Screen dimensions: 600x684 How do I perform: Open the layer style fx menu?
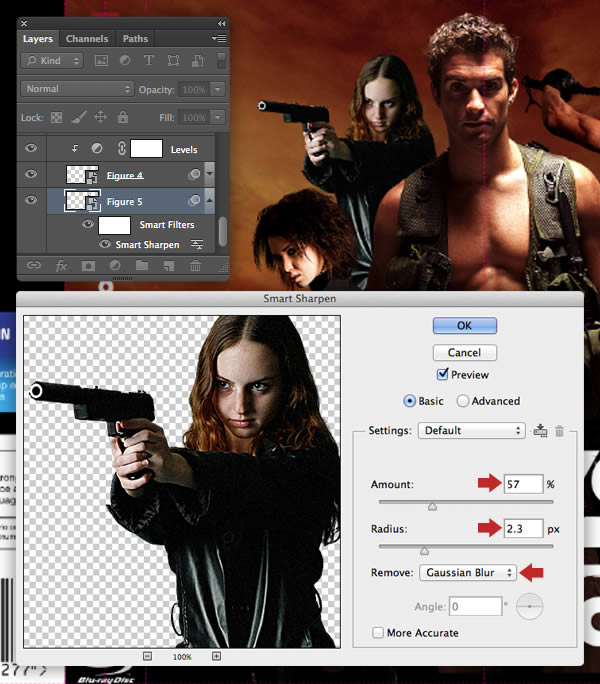pos(62,265)
